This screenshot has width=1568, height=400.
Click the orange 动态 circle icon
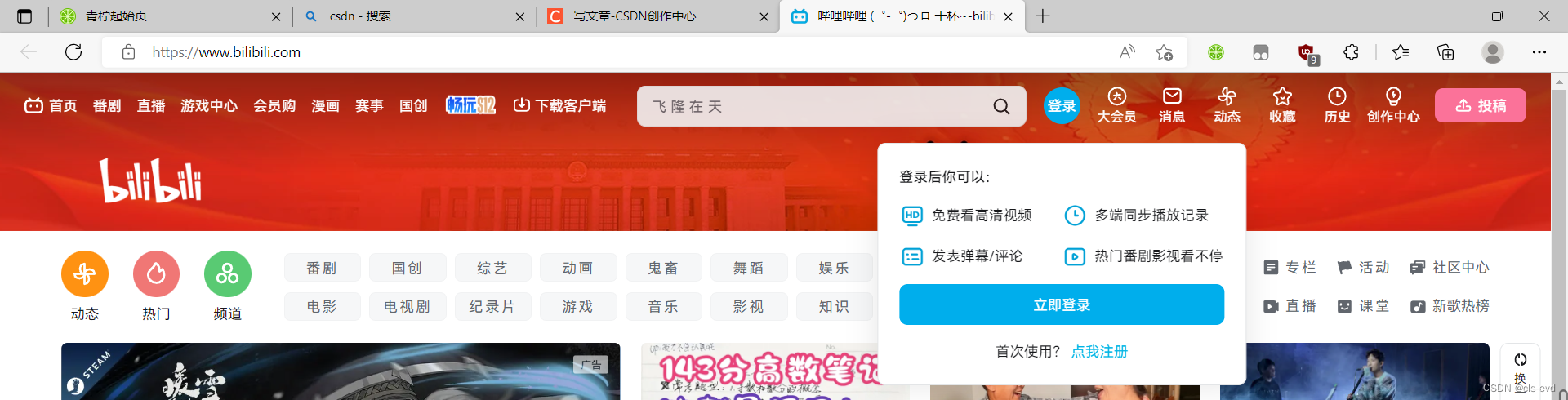coord(85,274)
